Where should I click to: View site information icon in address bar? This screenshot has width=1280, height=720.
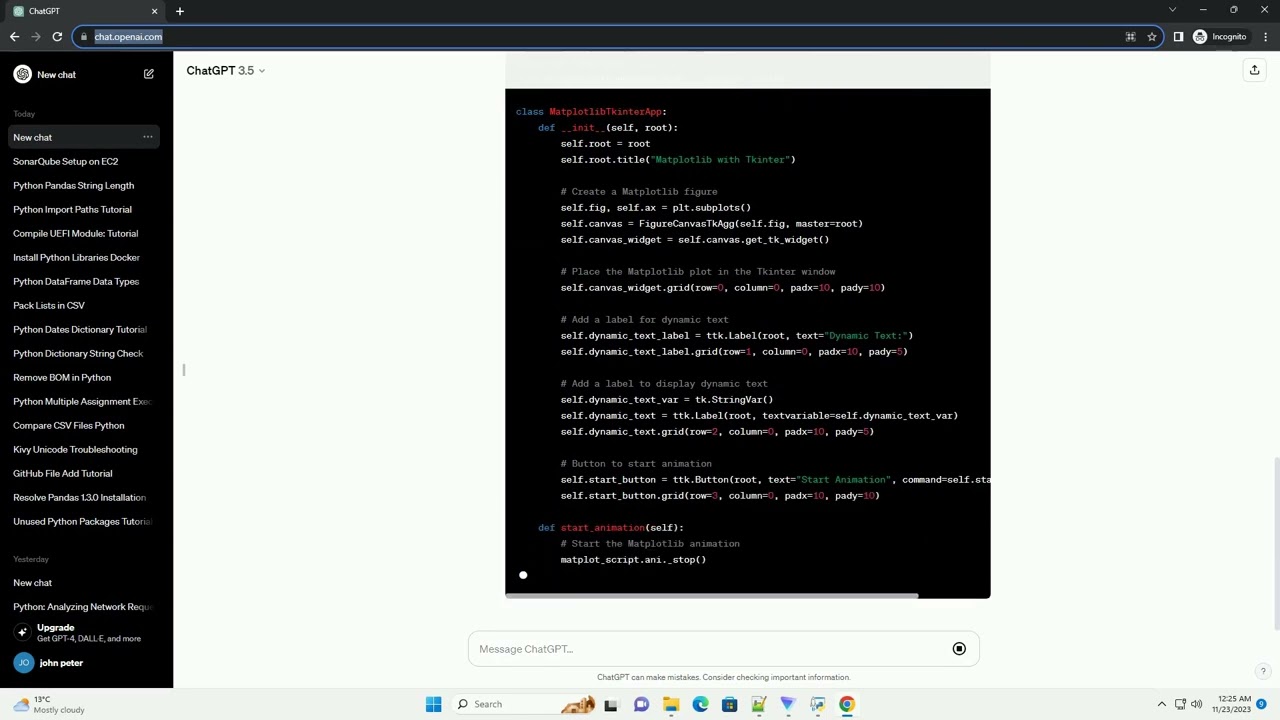tap(84, 37)
